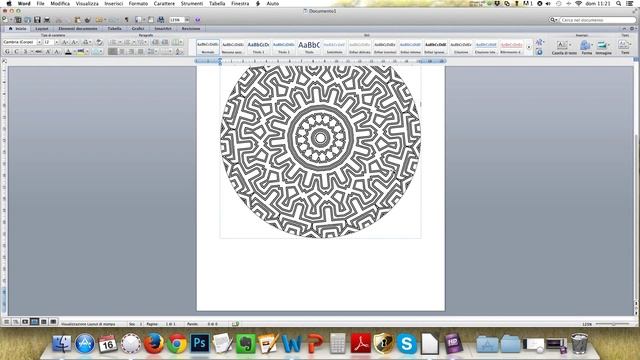Expand the styles gallery arrow

529,47
